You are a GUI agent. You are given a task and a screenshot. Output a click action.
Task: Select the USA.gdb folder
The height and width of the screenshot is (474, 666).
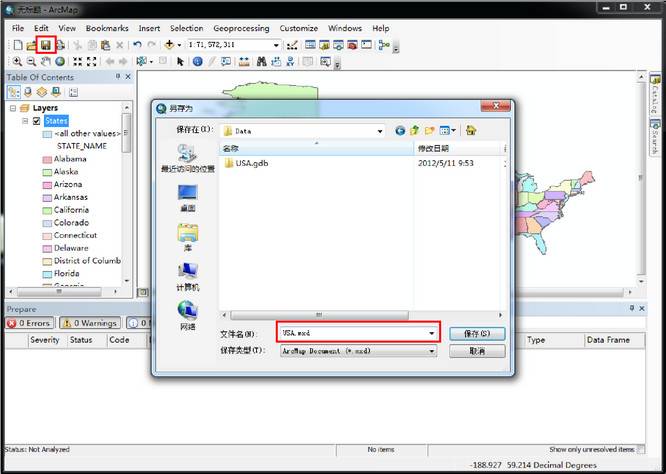[246, 163]
